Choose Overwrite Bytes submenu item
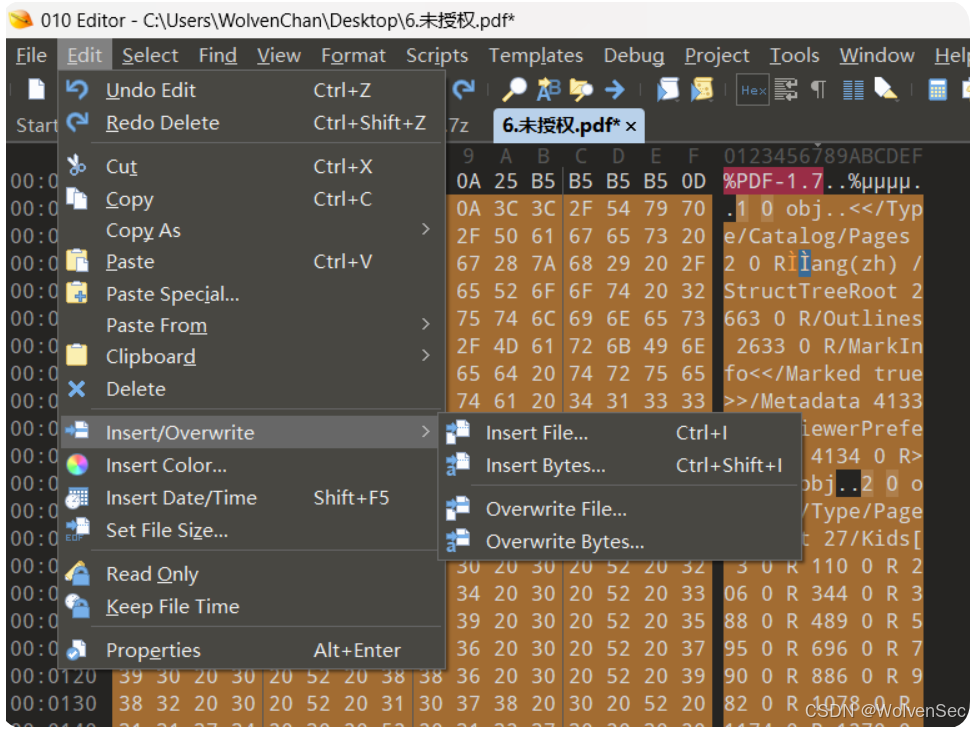This screenshot has width=970, height=729. (619, 541)
